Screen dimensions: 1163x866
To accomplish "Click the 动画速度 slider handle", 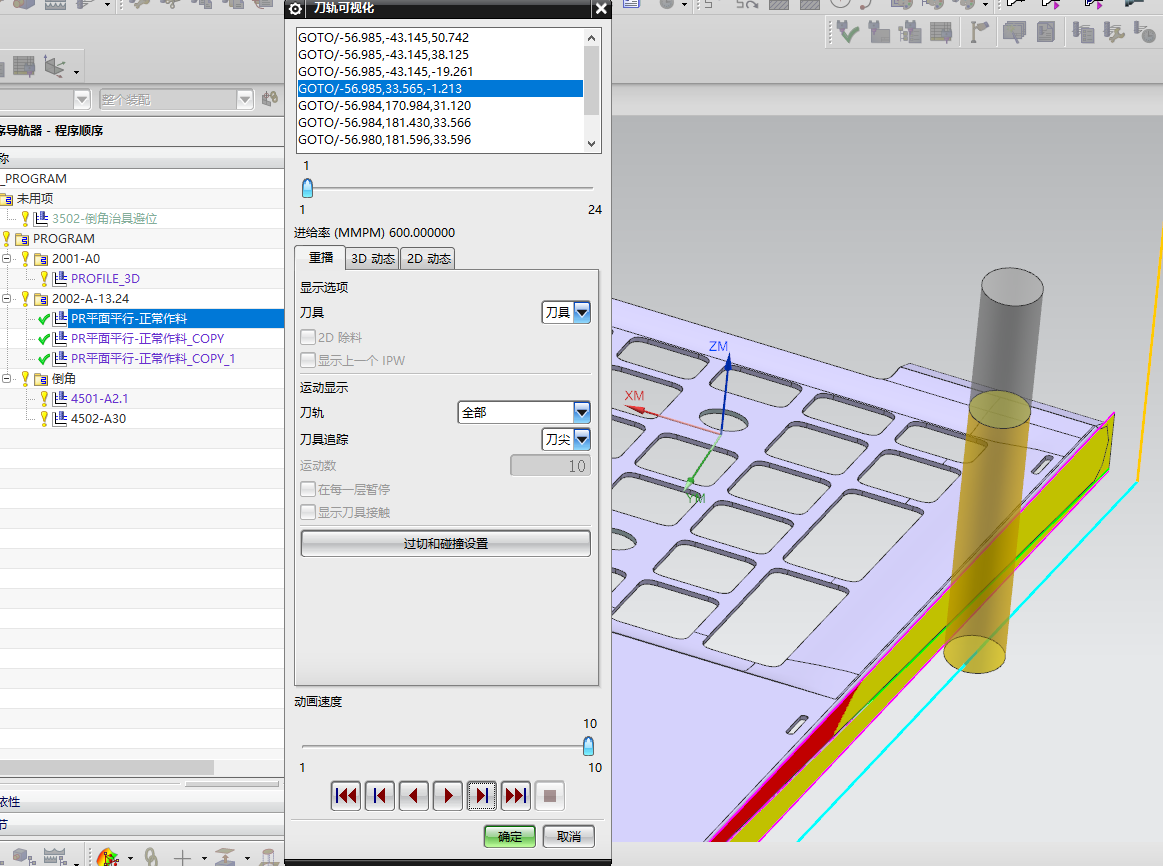I will [588, 746].
